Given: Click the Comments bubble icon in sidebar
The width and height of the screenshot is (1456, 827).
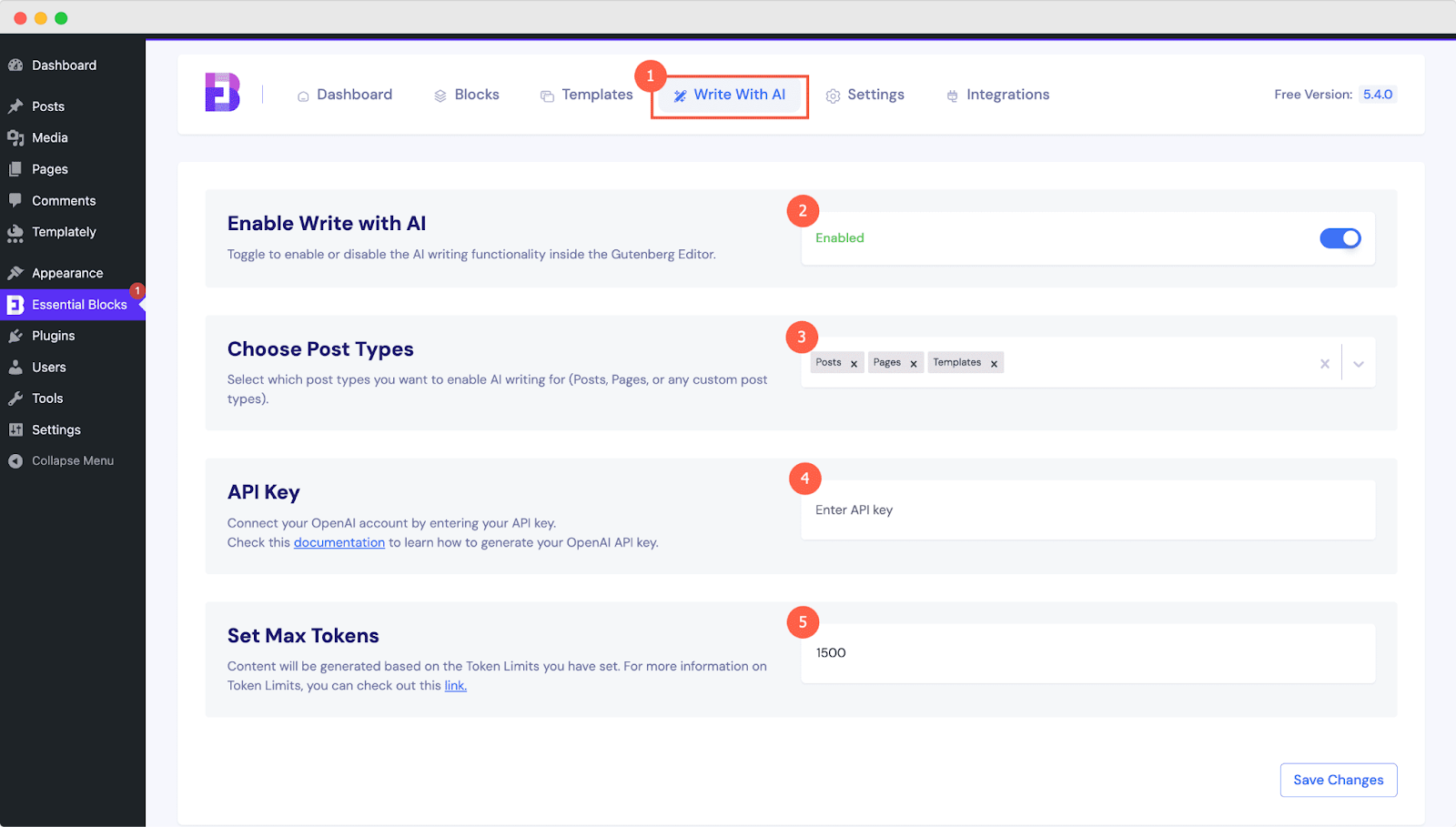Looking at the screenshot, I should [x=15, y=200].
